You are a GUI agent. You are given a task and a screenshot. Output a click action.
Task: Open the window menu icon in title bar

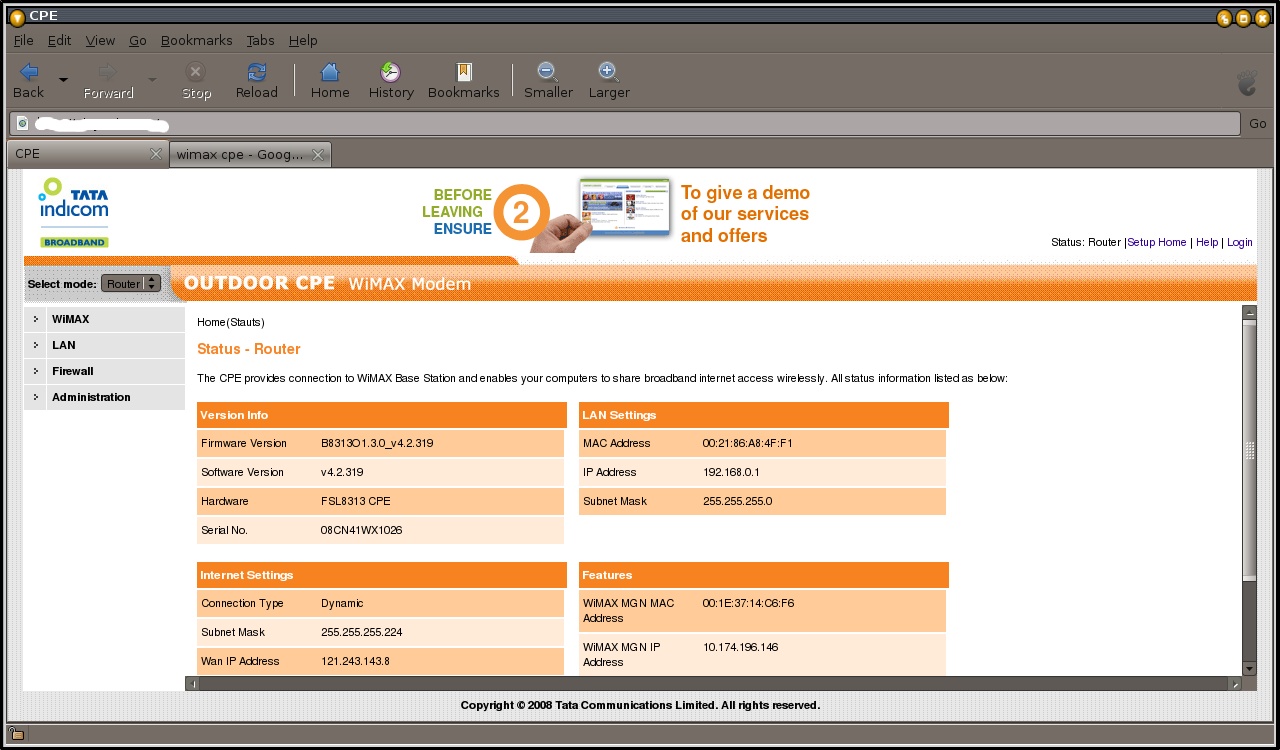pyautogui.click(x=17, y=17)
